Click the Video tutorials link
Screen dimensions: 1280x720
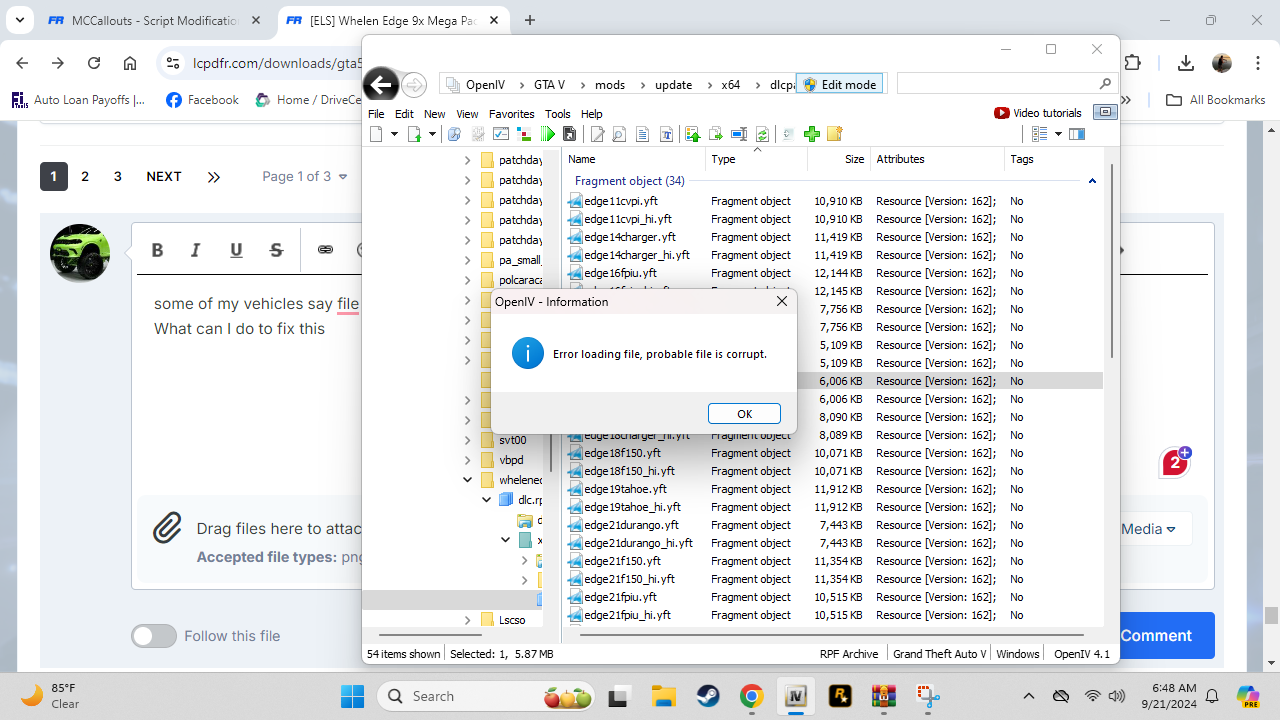[1038, 113]
